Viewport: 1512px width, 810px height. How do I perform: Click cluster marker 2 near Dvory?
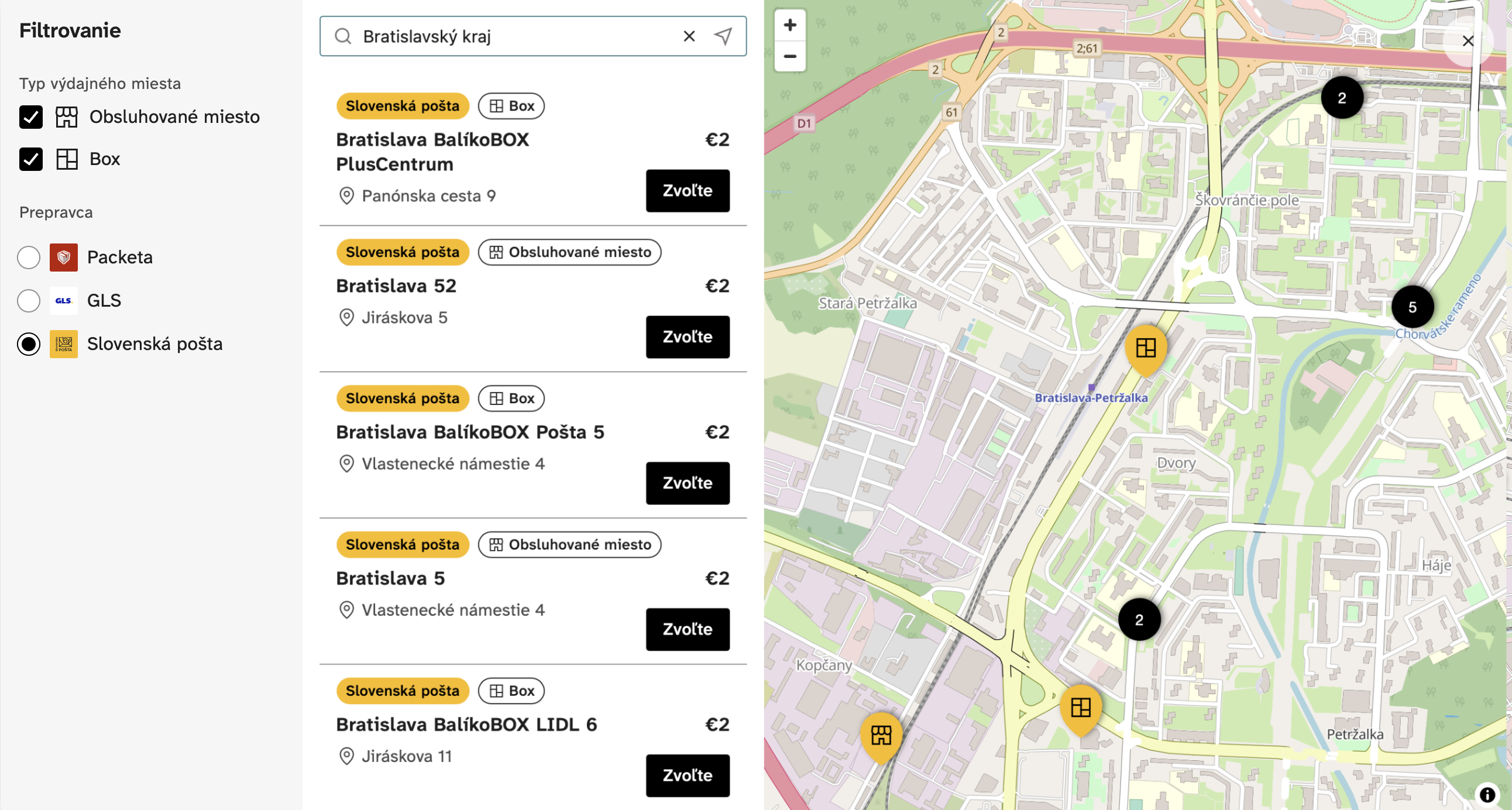point(1139,620)
